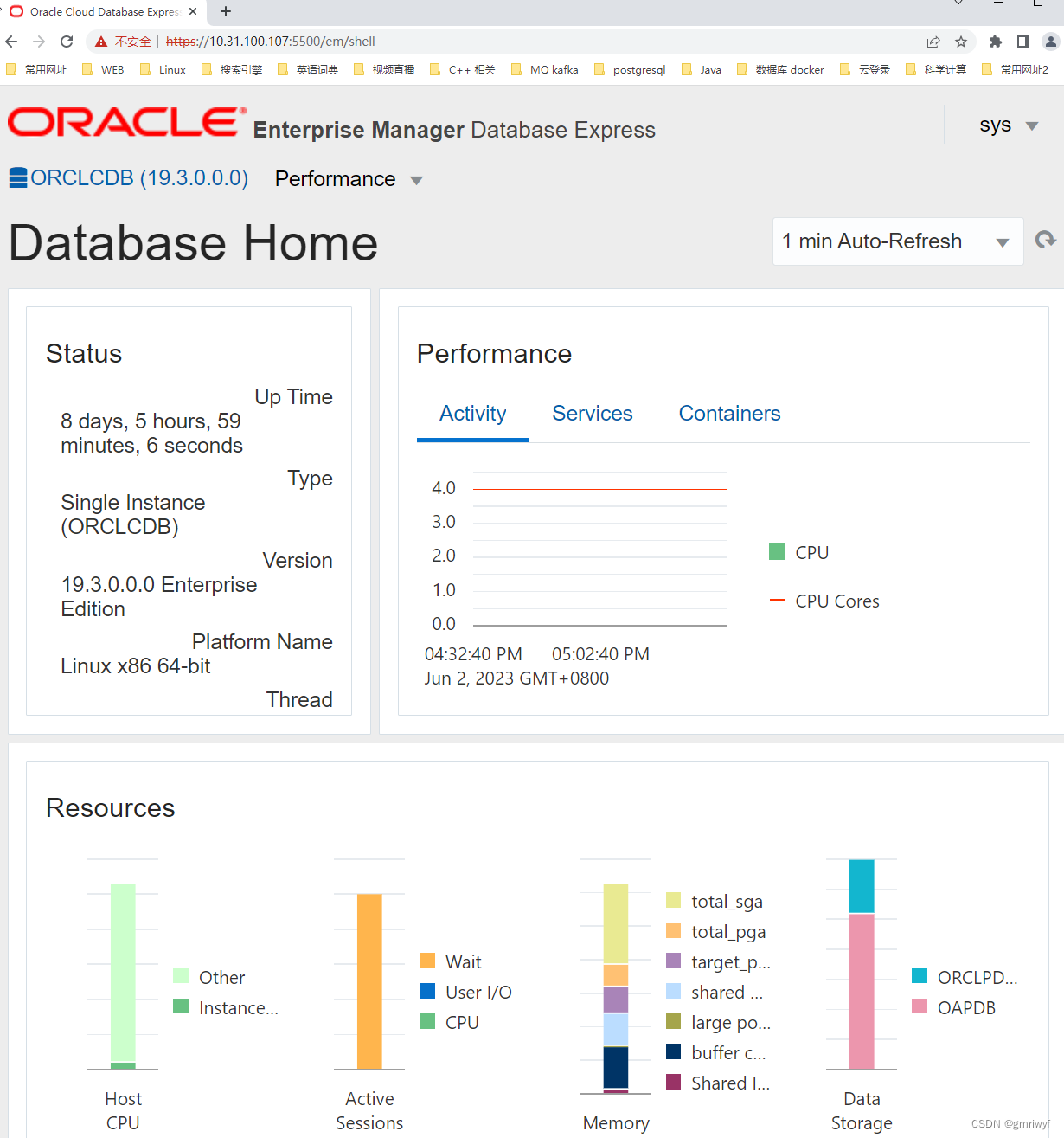Click the CPU legend swatch in Performance chart
Image resolution: width=1064 pixels, height=1138 pixels.
coord(776,551)
